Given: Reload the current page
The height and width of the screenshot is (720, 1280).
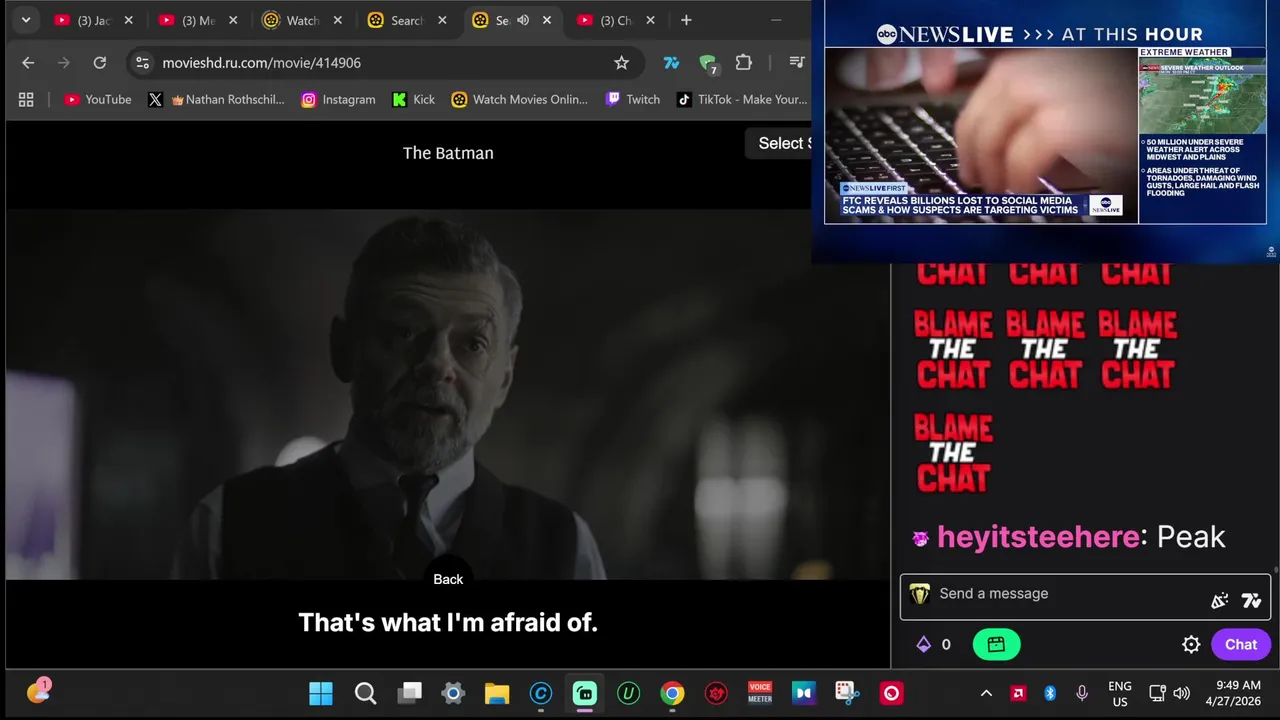Looking at the screenshot, I should tap(100, 63).
